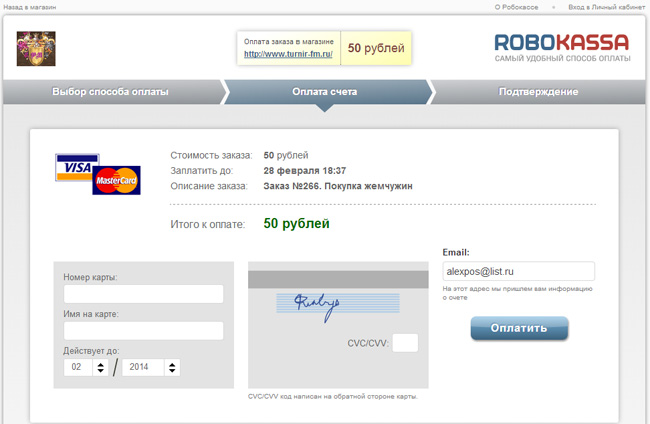This screenshot has width=650, height=424.
Task: Click the CVC/CVV code field
Action: pos(405,343)
